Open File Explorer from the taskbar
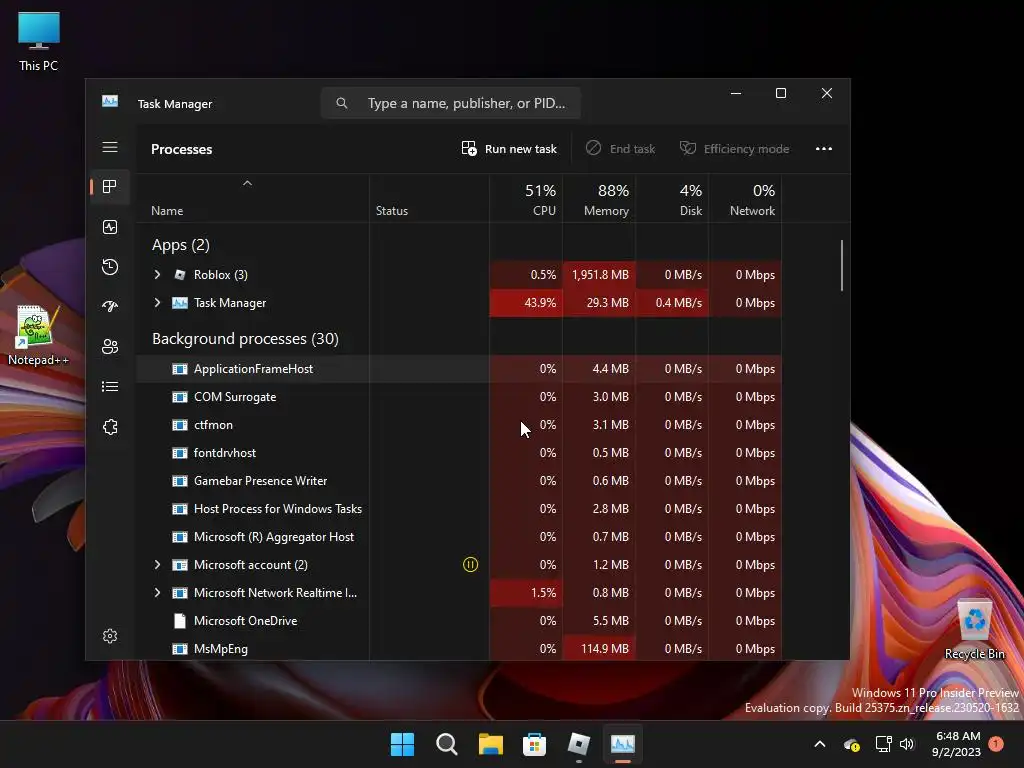The image size is (1024, 768). [490, 744]
